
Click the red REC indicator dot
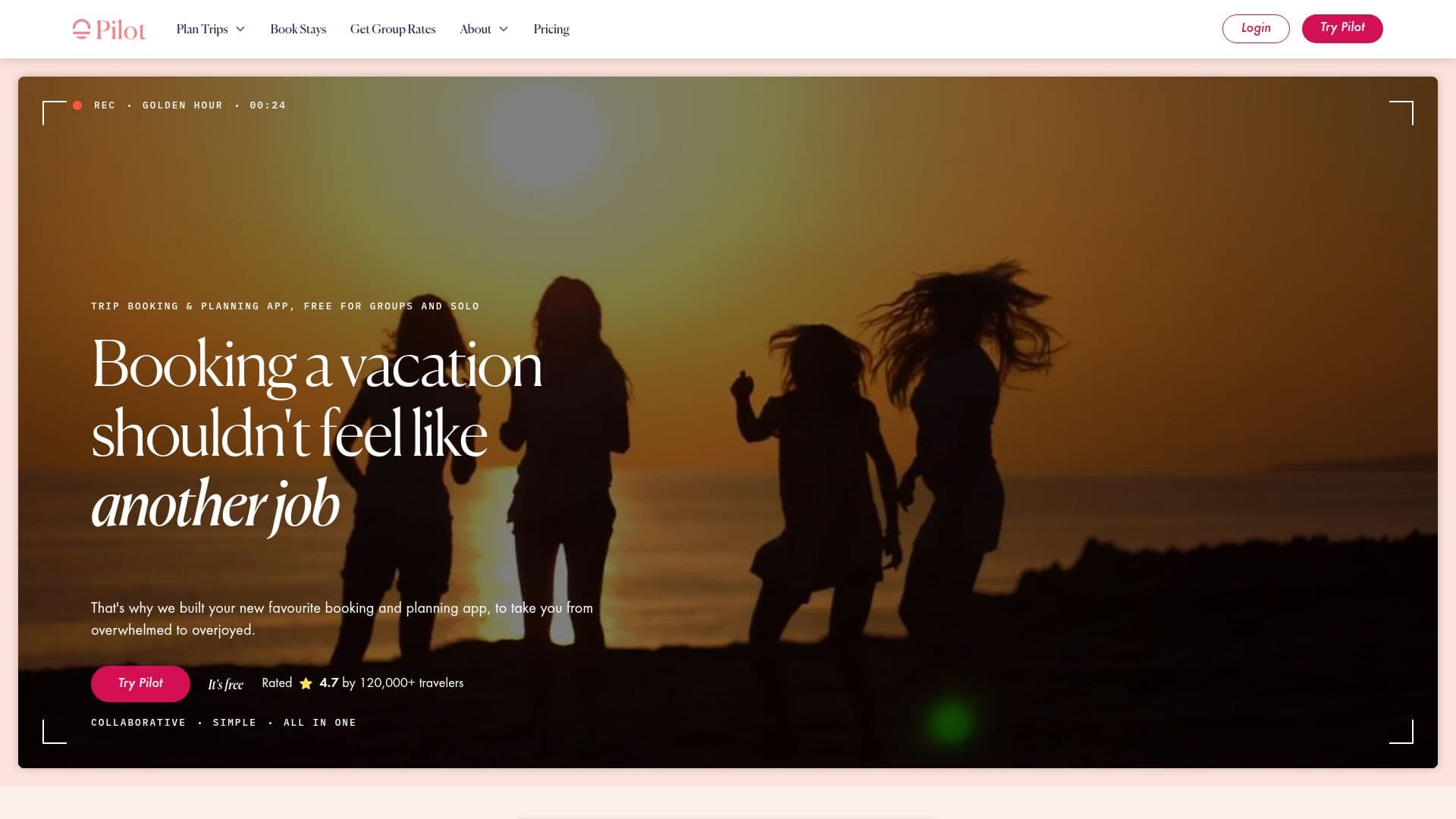77,105
